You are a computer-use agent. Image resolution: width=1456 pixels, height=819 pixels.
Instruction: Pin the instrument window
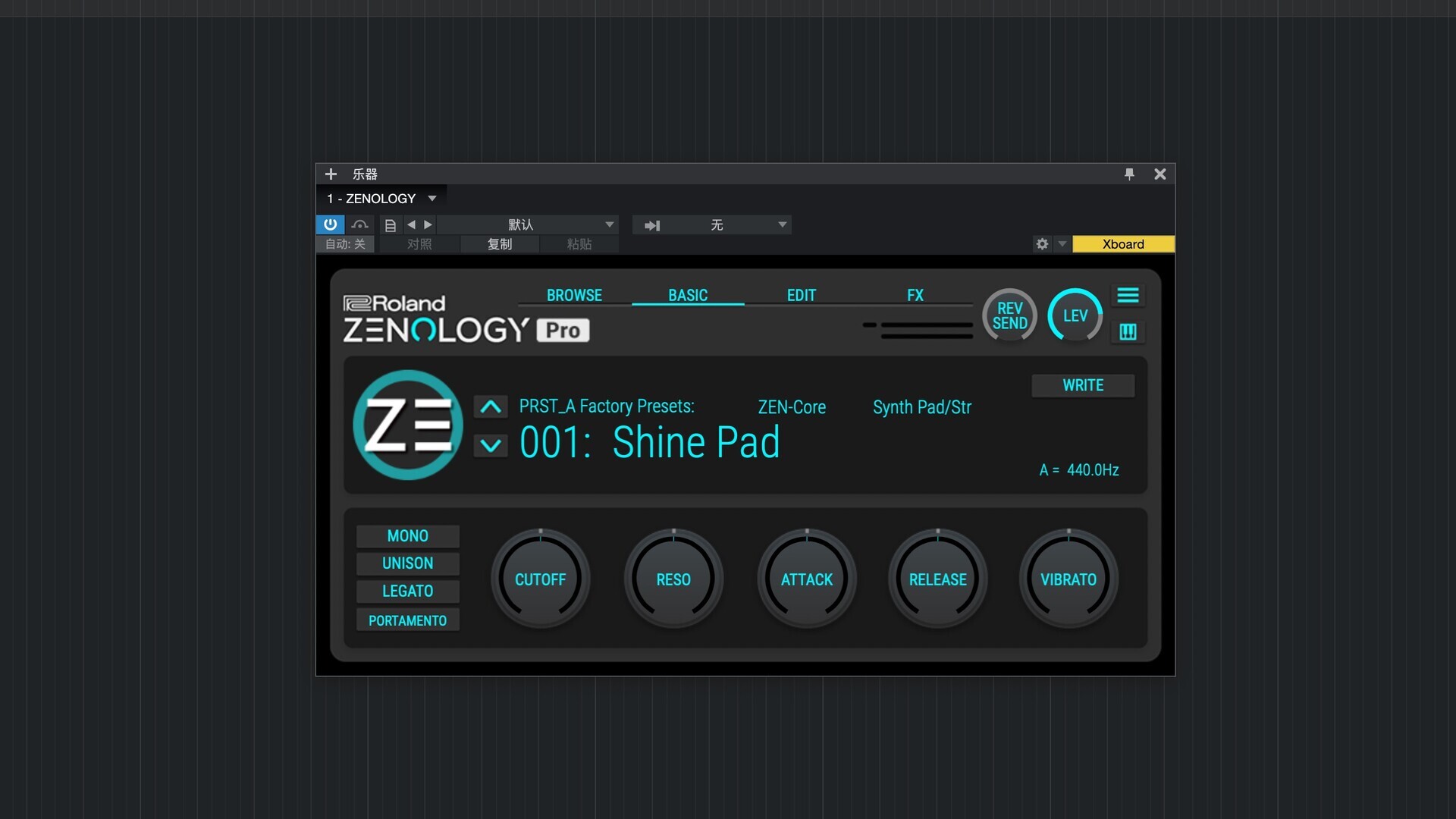coord(1129,174)
